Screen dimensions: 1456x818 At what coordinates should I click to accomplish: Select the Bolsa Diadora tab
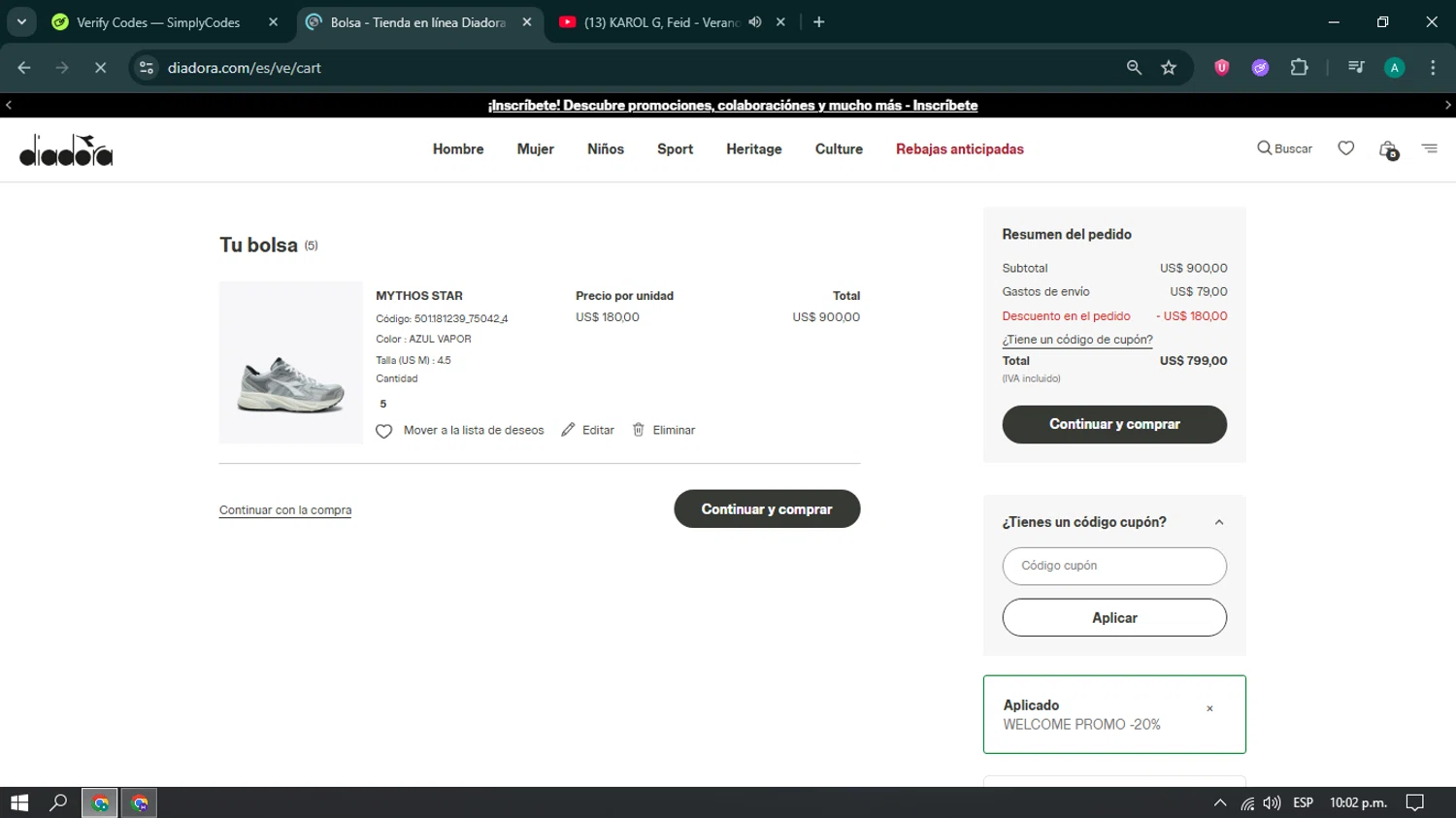[417, 22]
